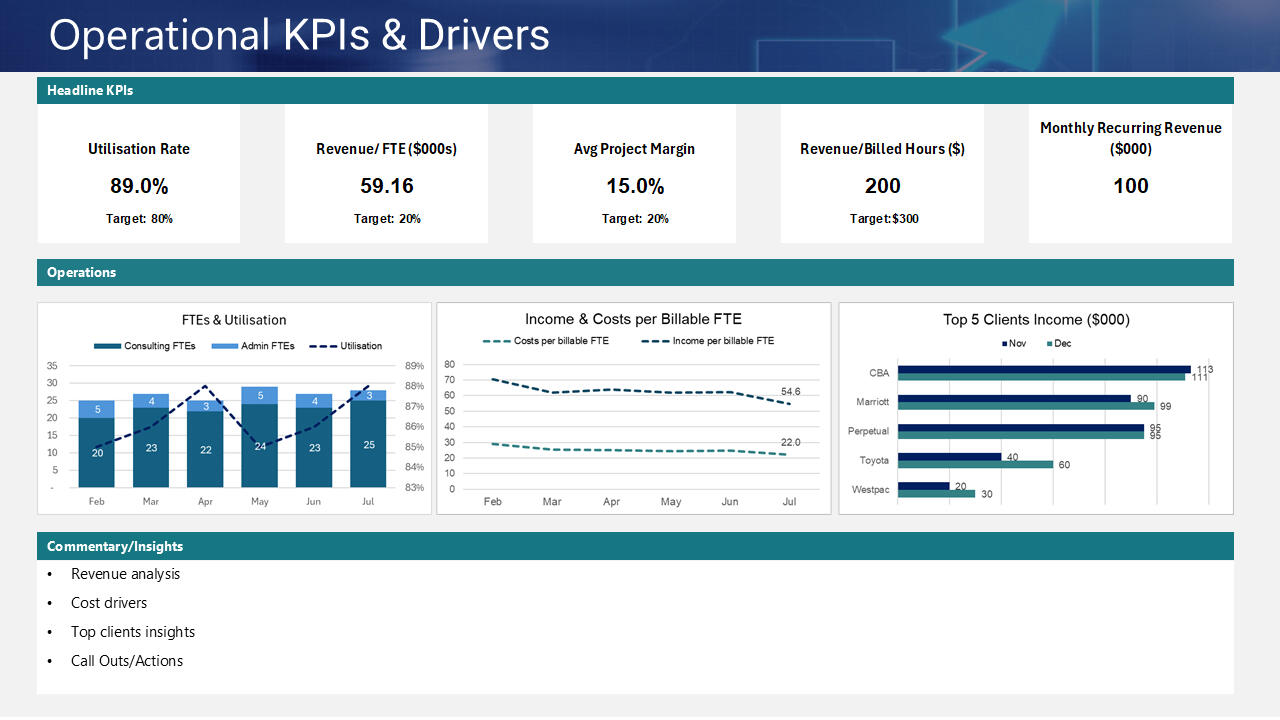Viewport: 1280px width, 720px height.
Task: Click the Revenue analysis bullet point
Action: click(126, 574)
